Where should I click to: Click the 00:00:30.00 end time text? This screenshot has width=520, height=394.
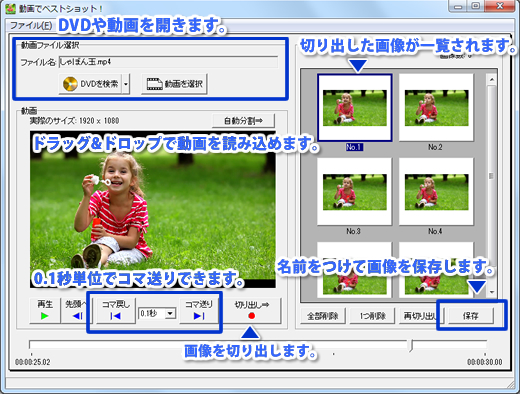(484, 362)
